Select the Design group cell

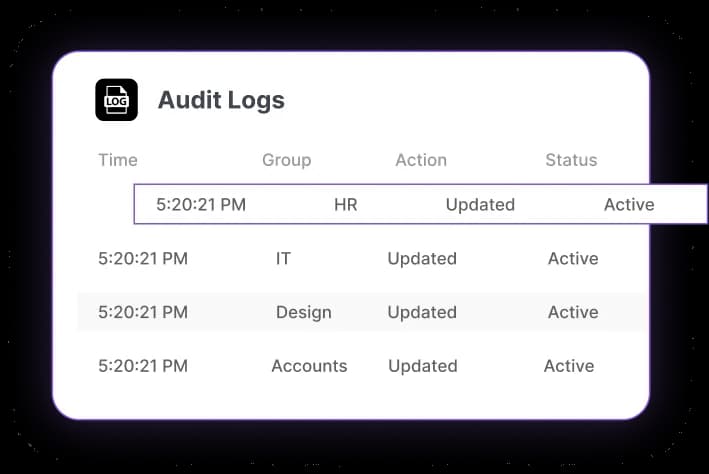pyautogui.click(x=303, y=313)
